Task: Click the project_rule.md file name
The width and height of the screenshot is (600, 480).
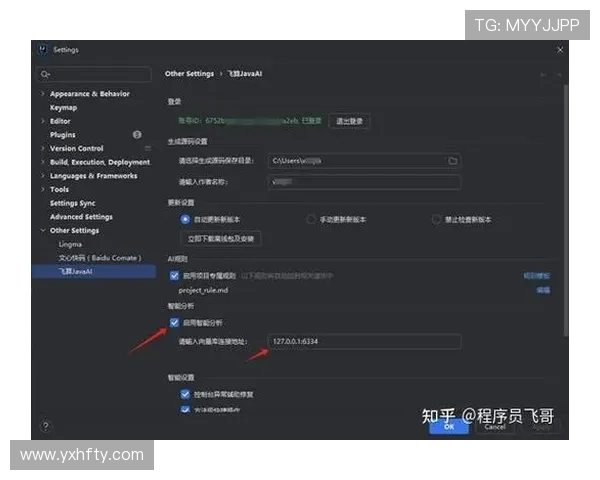Action: 203,290
